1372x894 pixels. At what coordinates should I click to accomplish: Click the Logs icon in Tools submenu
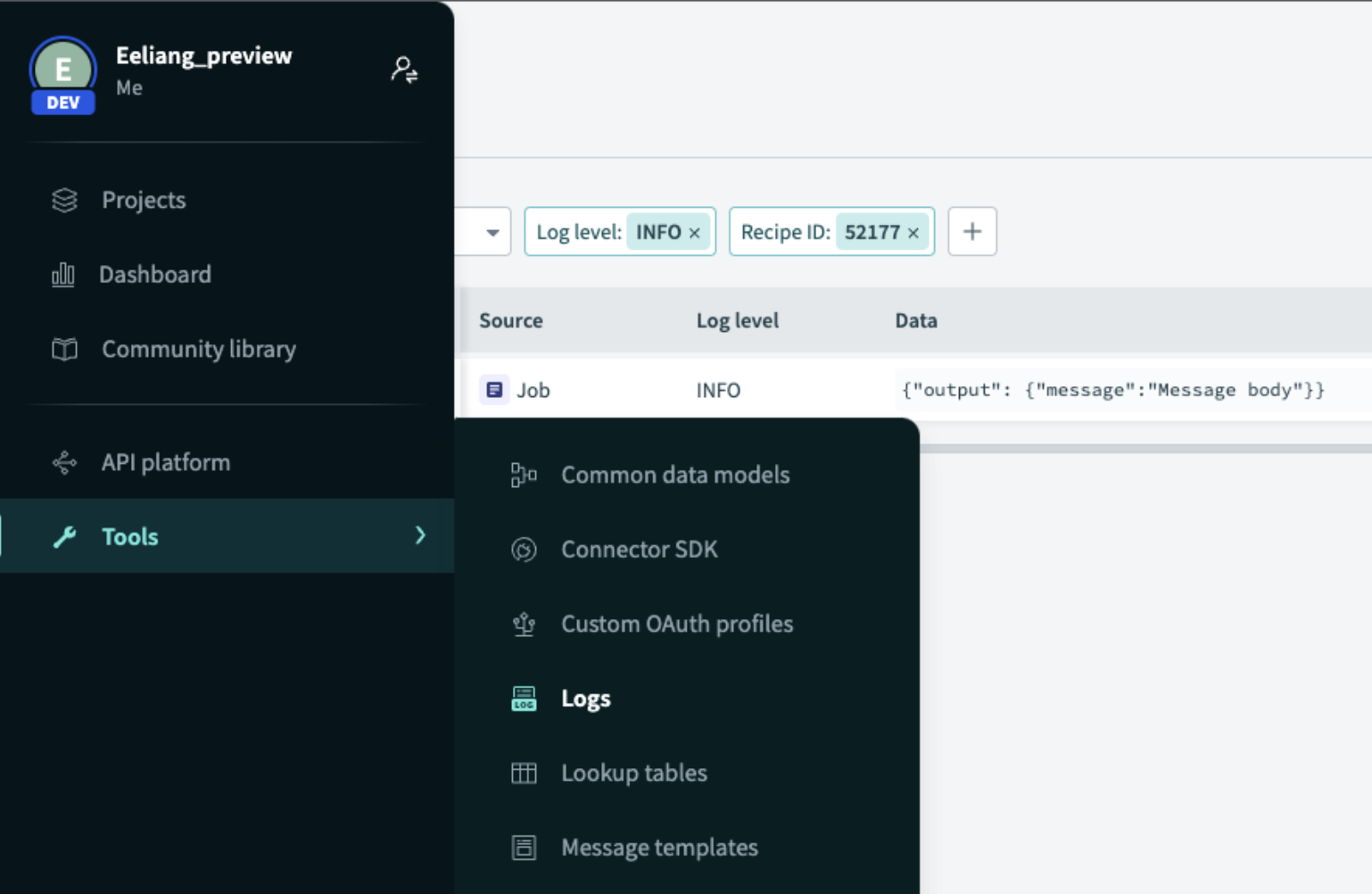coord(524,699)
